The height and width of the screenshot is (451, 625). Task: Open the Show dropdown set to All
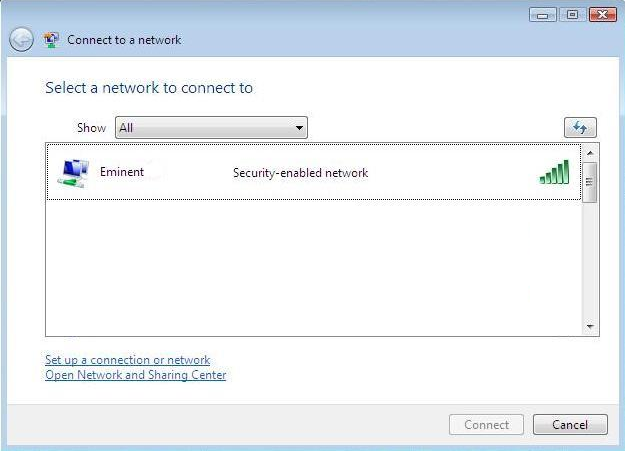(x=211, y=128)
